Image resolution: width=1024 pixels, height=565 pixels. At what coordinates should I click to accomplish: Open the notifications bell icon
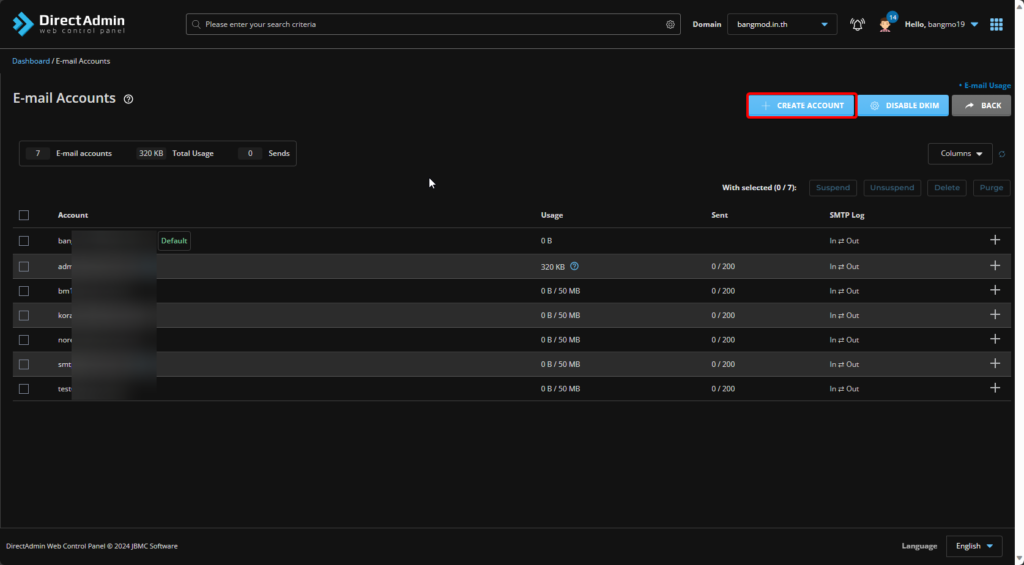(857, 24)
